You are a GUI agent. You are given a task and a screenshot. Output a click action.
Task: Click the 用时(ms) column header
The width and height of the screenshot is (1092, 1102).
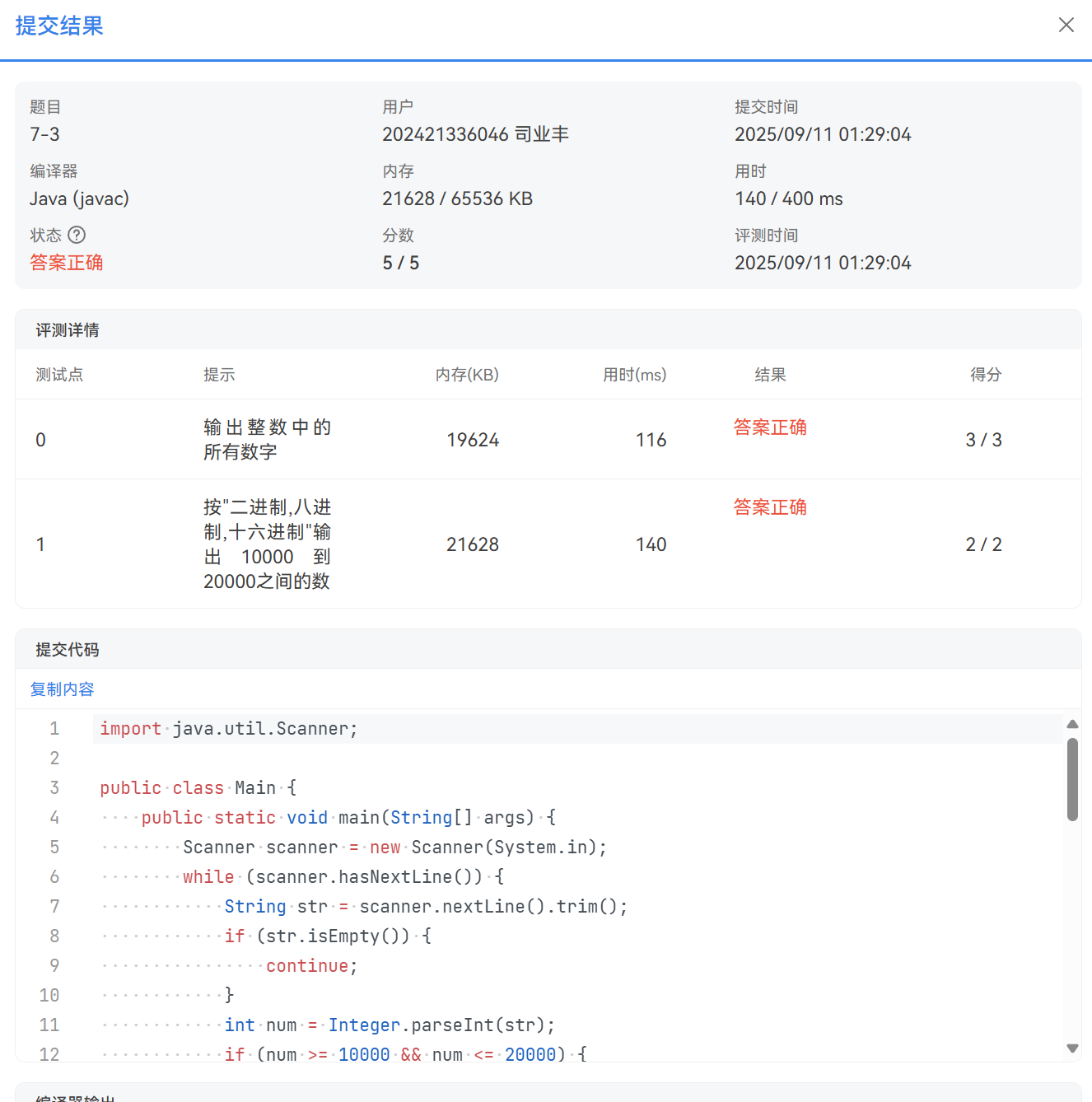(635, 374)
